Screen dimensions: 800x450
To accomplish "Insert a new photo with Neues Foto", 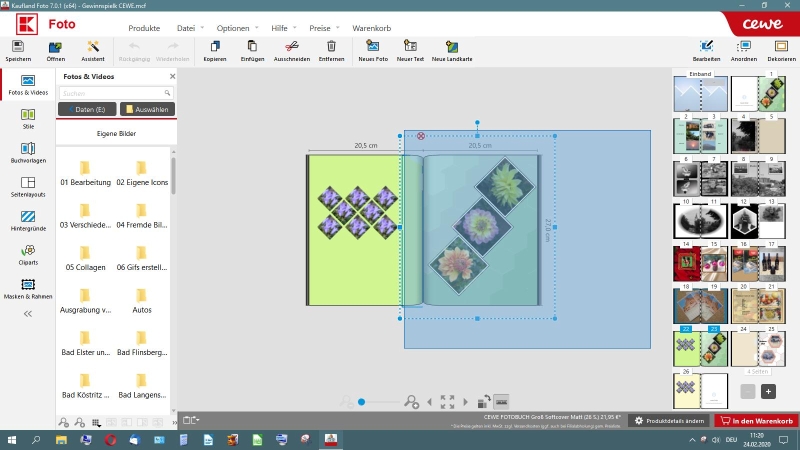I will pyautogui.click(x=373, y=46).
